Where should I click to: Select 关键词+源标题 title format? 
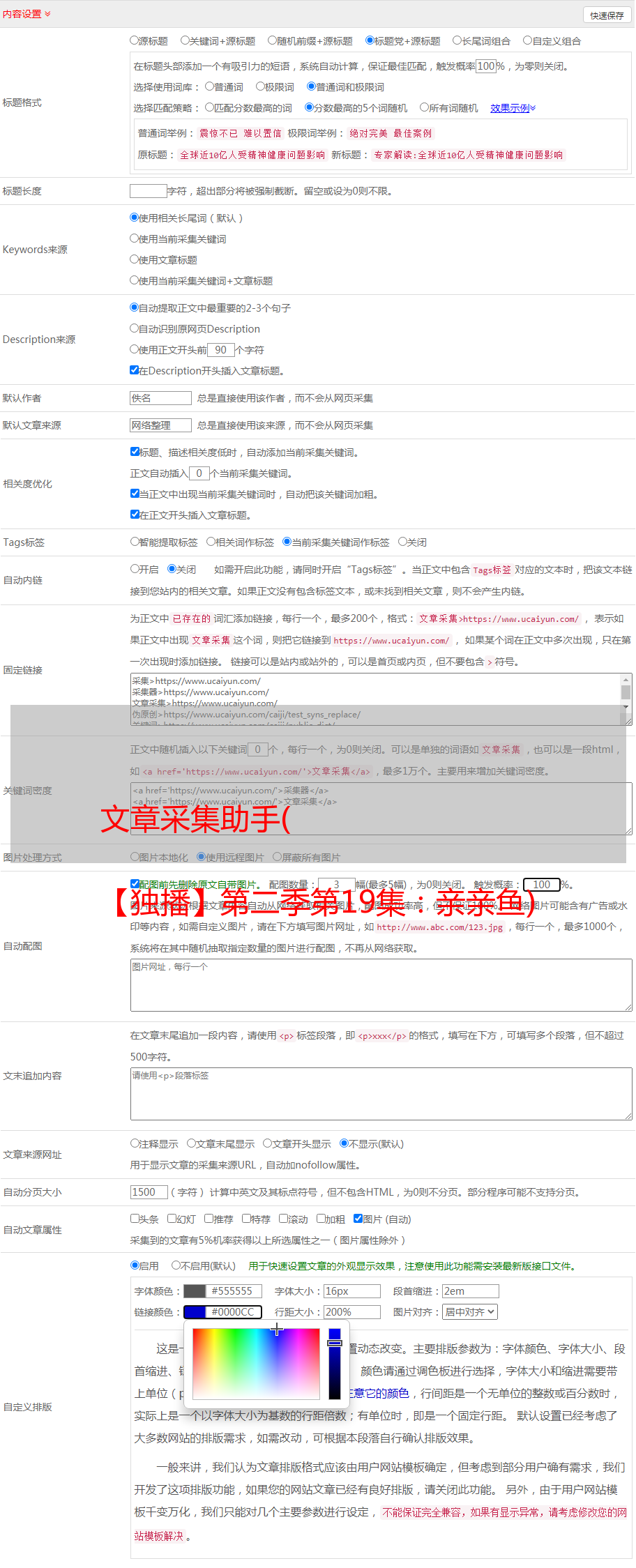[x=185, y=40]
